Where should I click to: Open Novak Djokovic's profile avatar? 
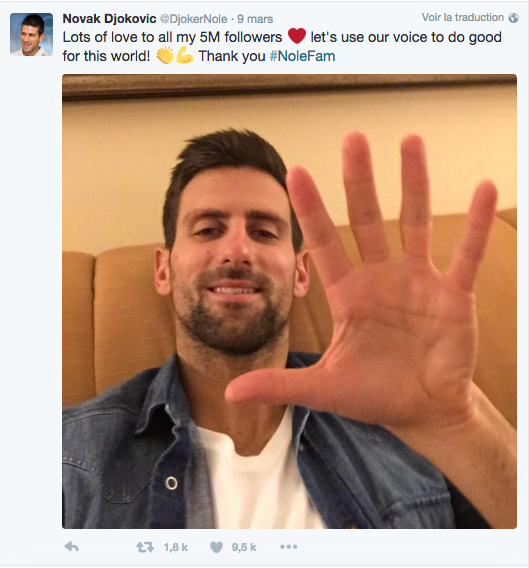click(32, 34)
